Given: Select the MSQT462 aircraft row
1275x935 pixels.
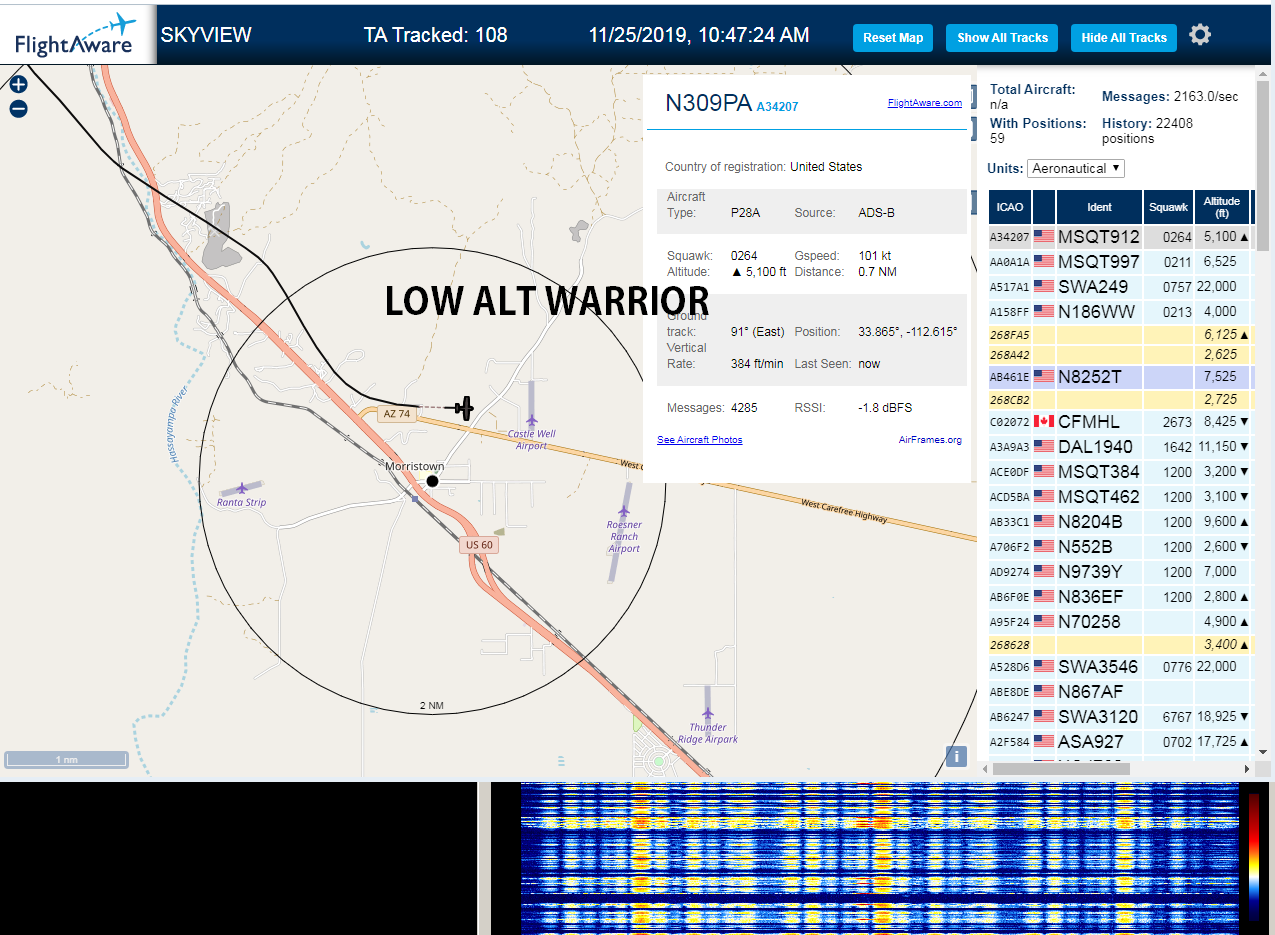Looking at the screenshot, I should tap(1119, 497).
